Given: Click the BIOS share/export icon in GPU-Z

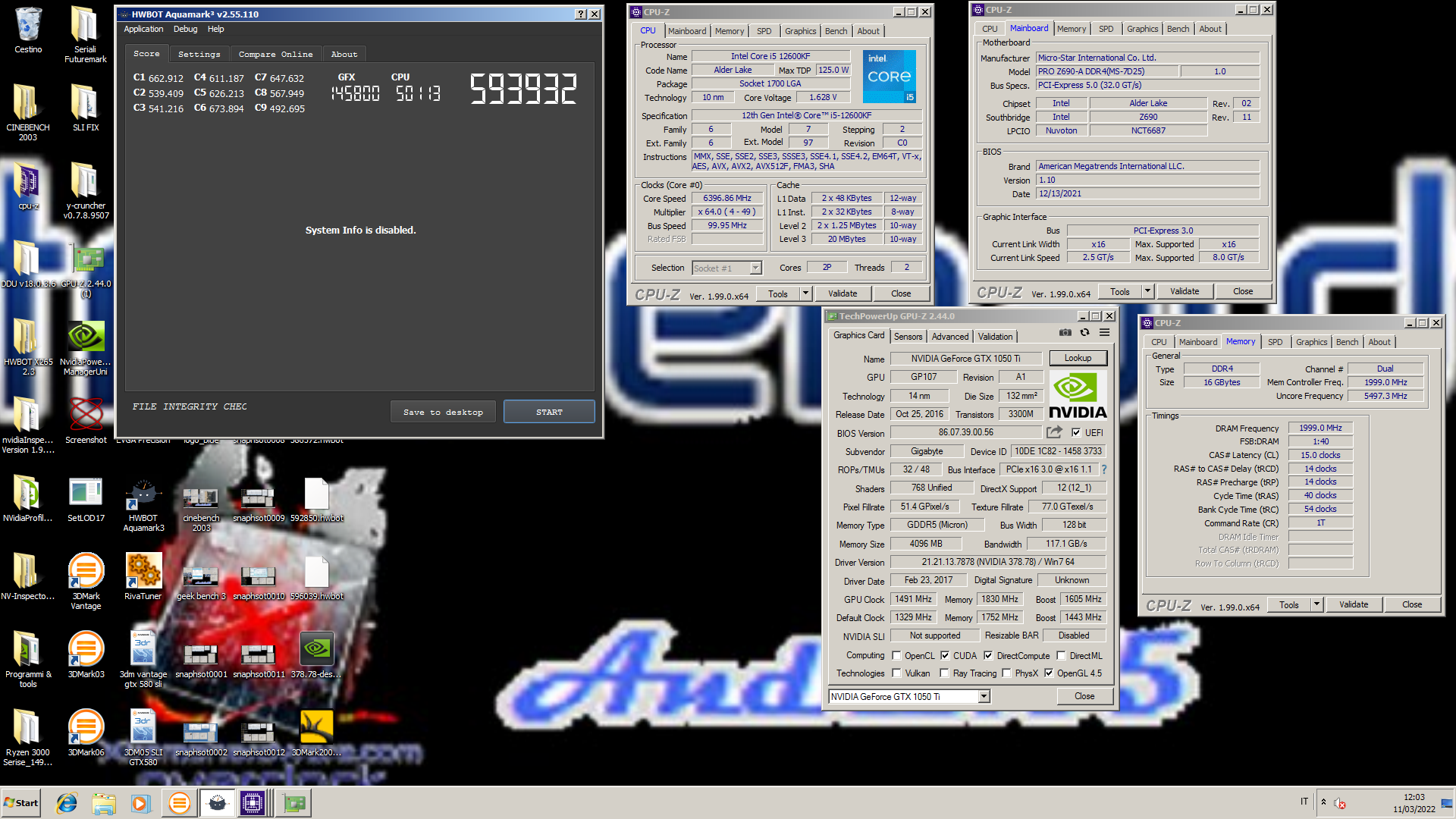Looking at the screenshot, I should [1054, 432].
